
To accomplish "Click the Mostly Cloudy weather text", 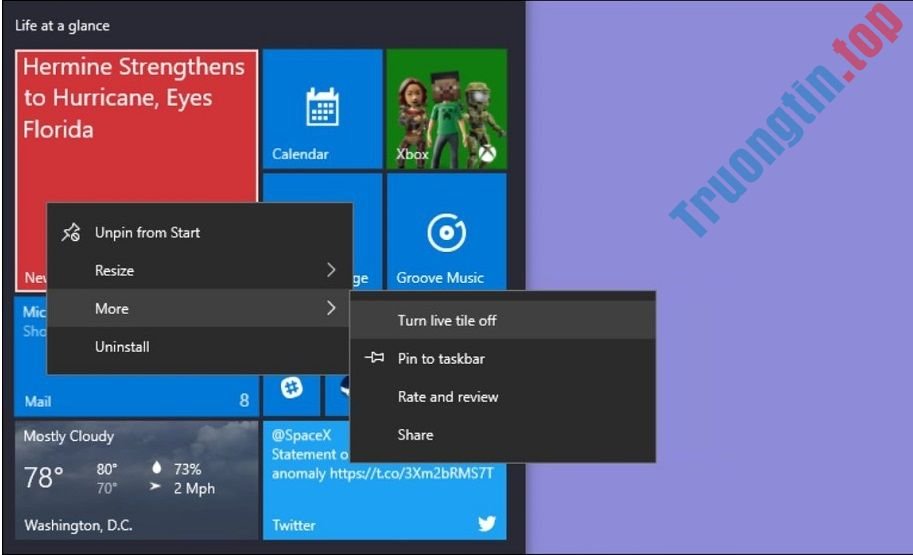I will click(x=69, y=436).
